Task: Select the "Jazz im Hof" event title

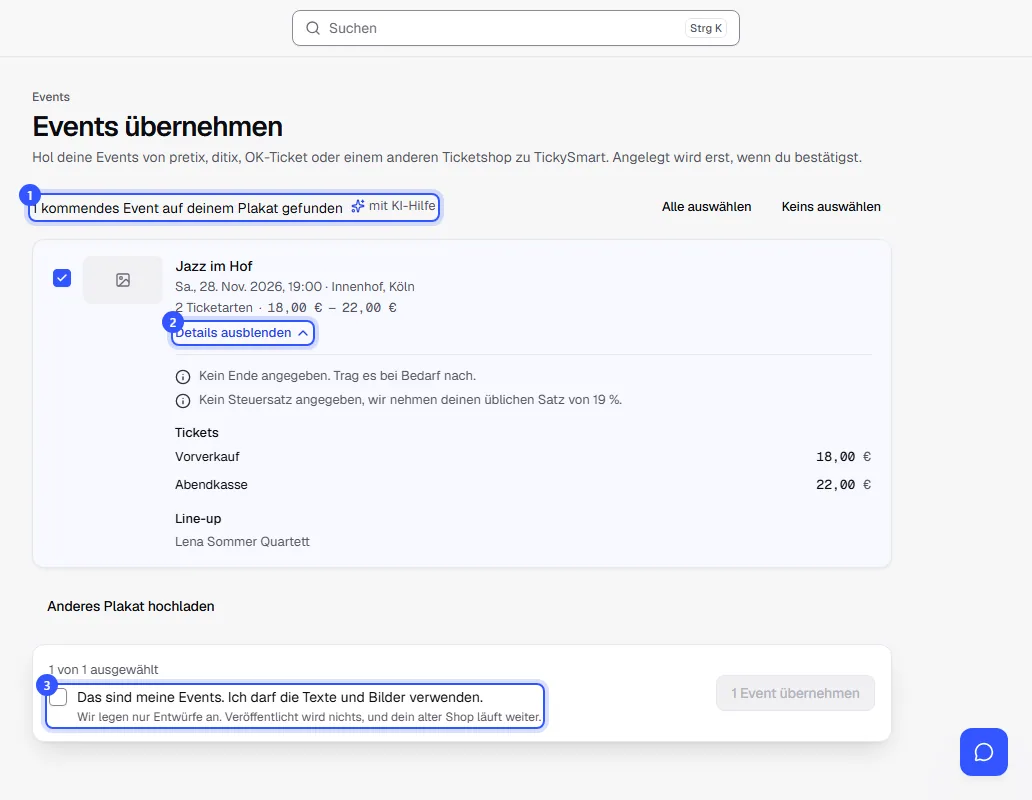Action: 214,266
